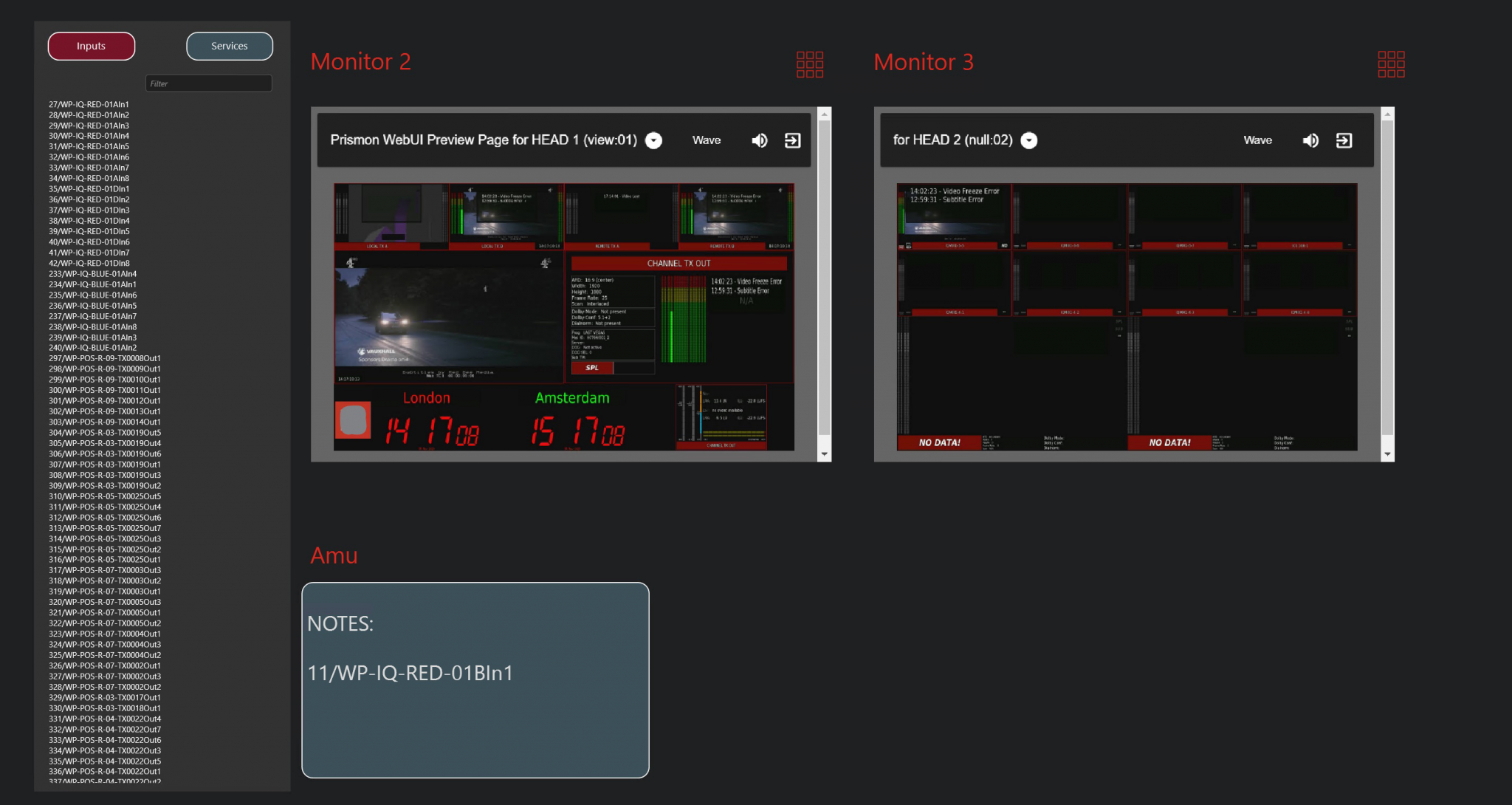This screenshot has width=1512, height=805.
Task: Switch to the Inputs tab
Action: pos(91,46)
